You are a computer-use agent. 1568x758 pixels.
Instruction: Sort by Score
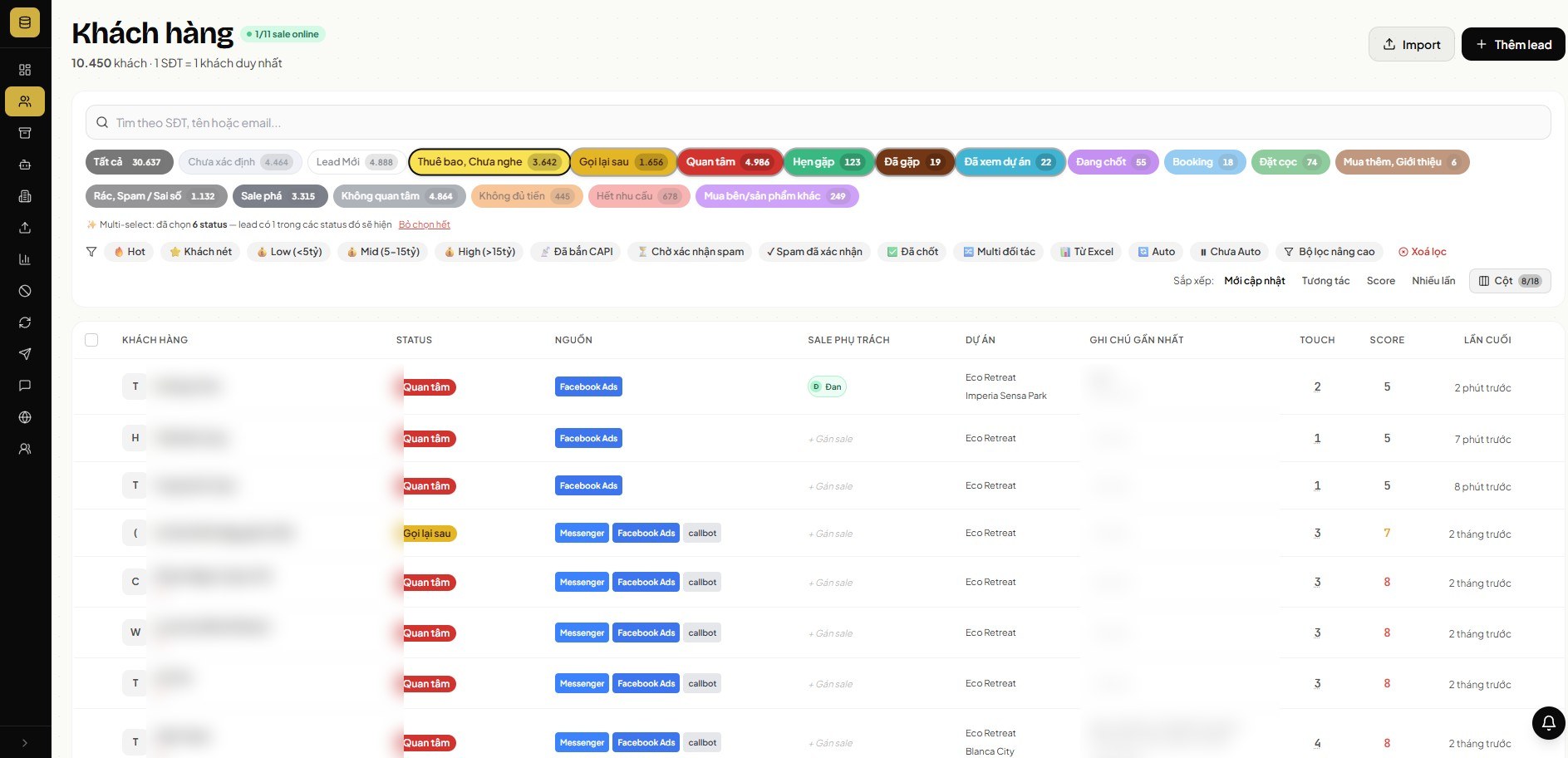click(1380, 281)
